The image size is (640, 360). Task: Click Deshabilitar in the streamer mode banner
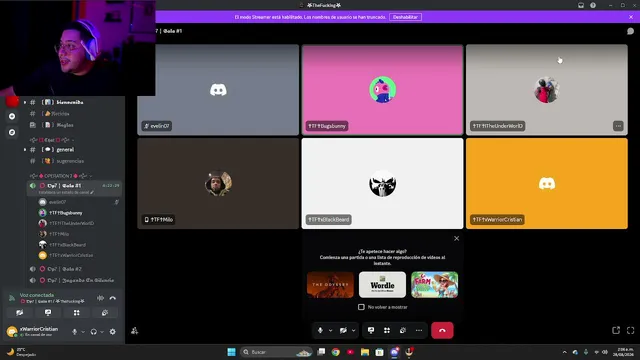coord(405,17)
